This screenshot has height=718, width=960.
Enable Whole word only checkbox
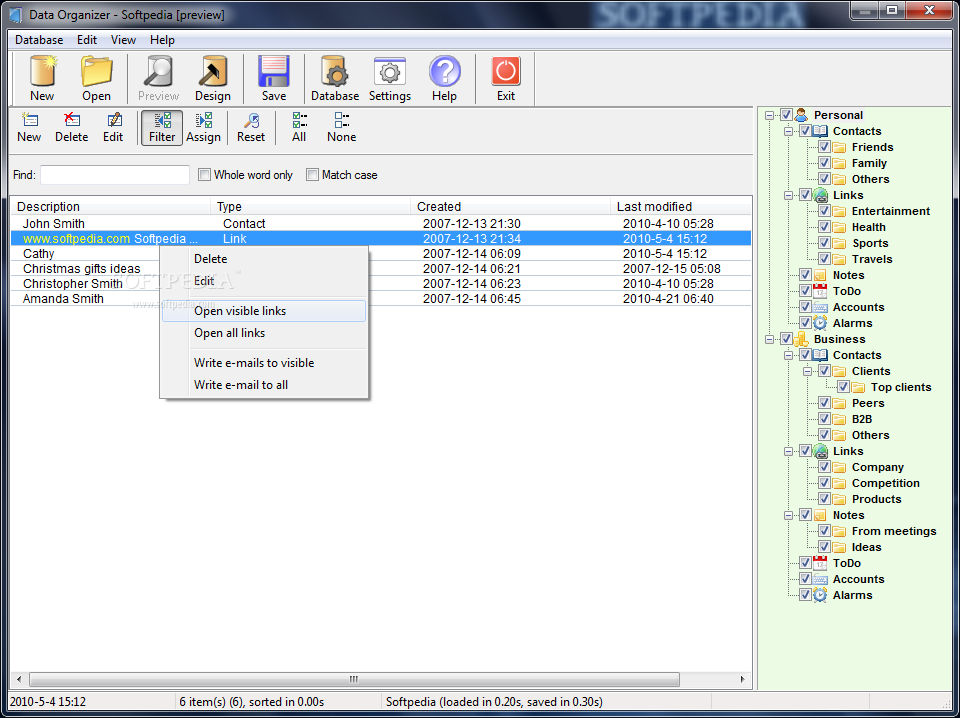point(204,175)
